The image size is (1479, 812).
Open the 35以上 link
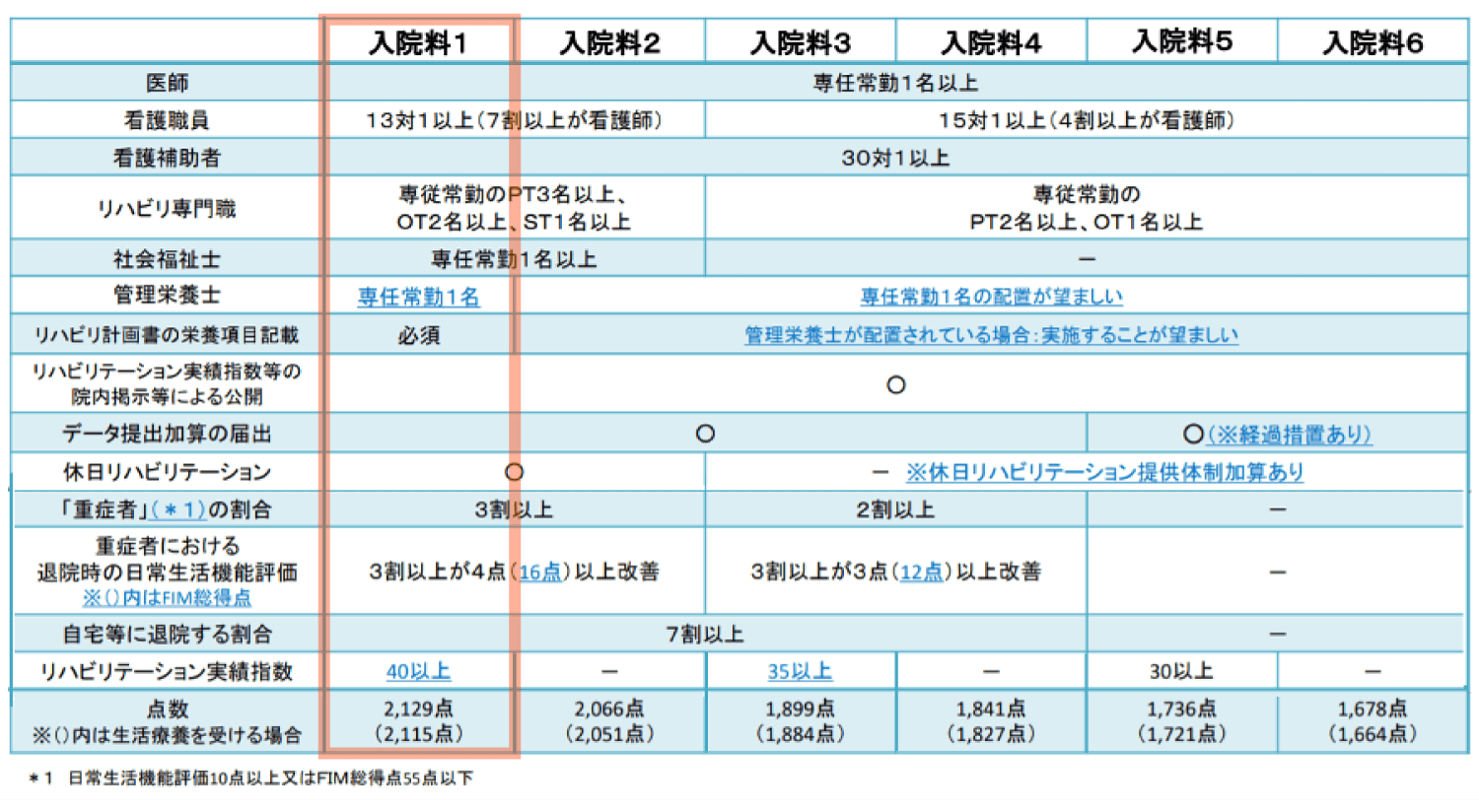pos(800,671)
